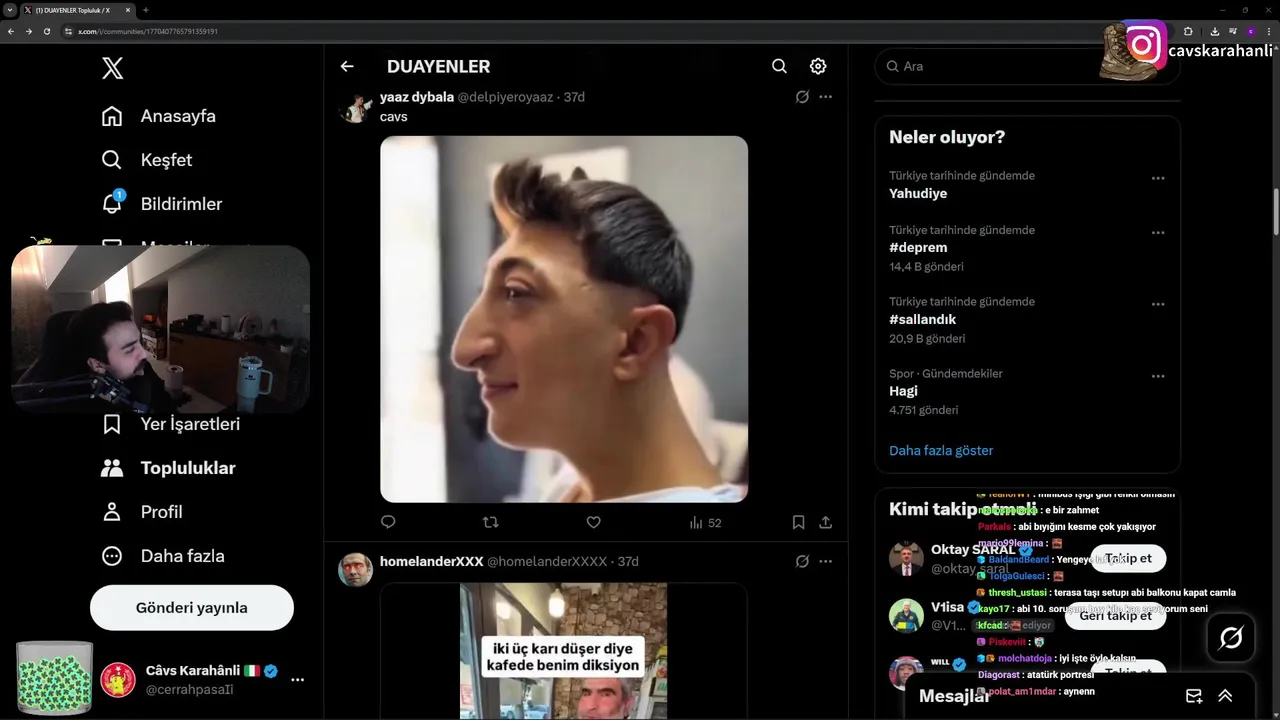The height and width of the screenshot is (720, 1280).
Task: Open browser extensions icon
Action: click(x=1188, y=31)
